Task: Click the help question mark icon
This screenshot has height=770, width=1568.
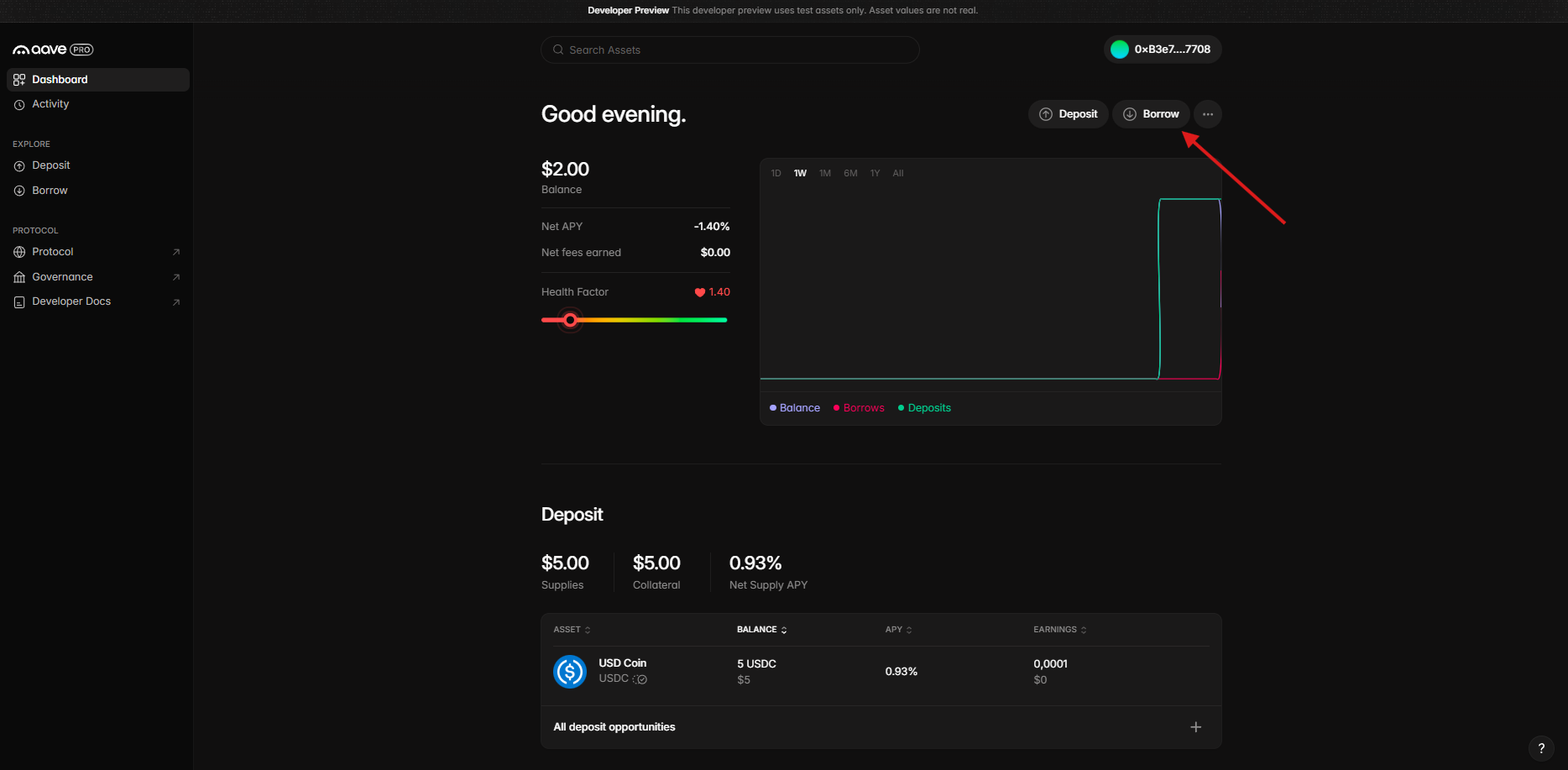Action: (x=1540, y=748)
